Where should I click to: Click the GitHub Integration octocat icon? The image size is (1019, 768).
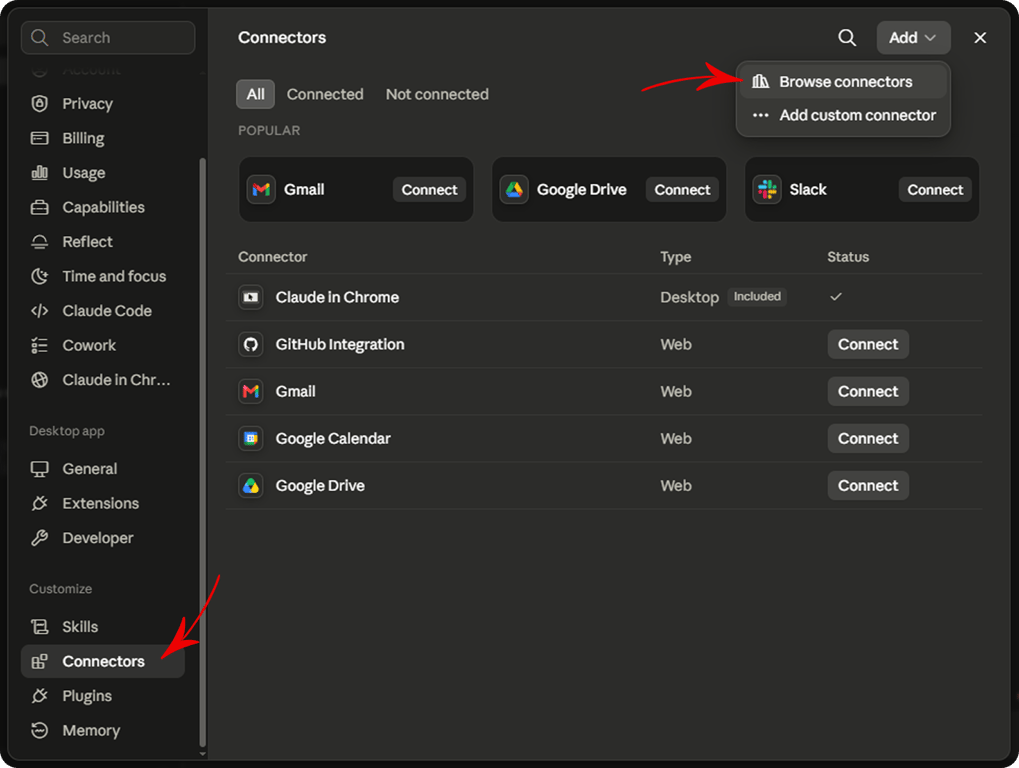251,344
